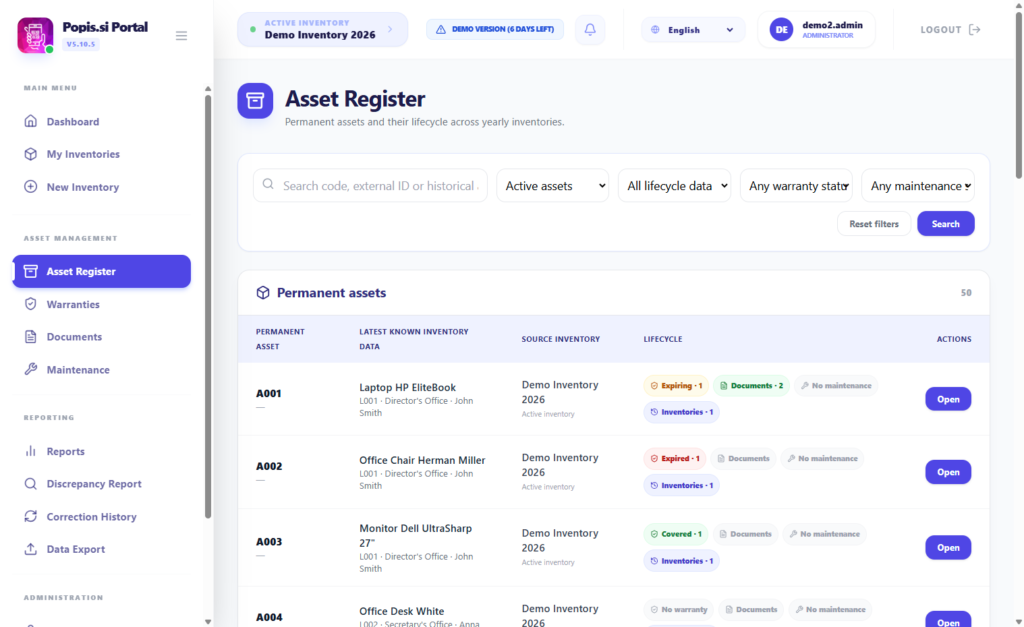Click demo2.admin user name

[832, 25]
